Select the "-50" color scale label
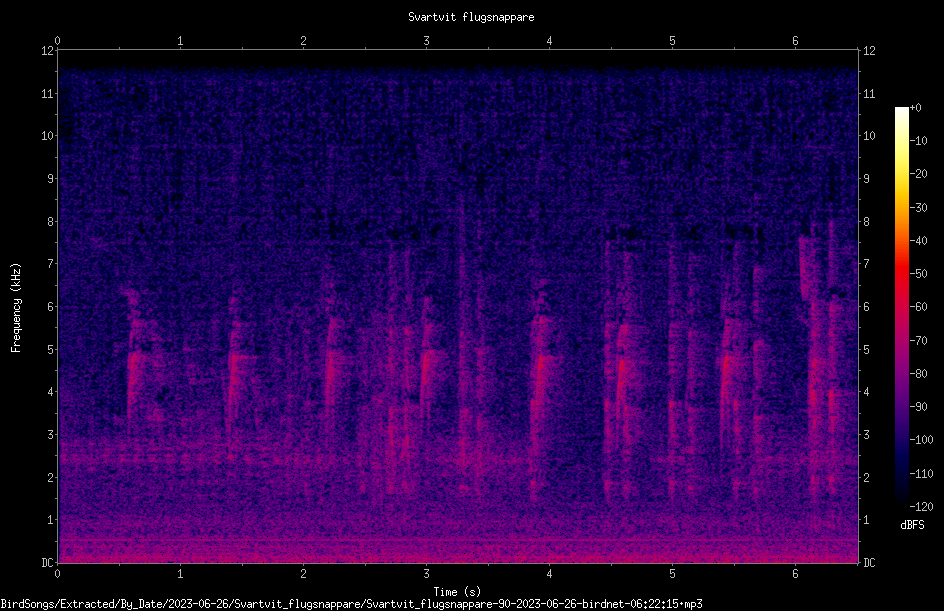944x611 pixels. (919, 274)
